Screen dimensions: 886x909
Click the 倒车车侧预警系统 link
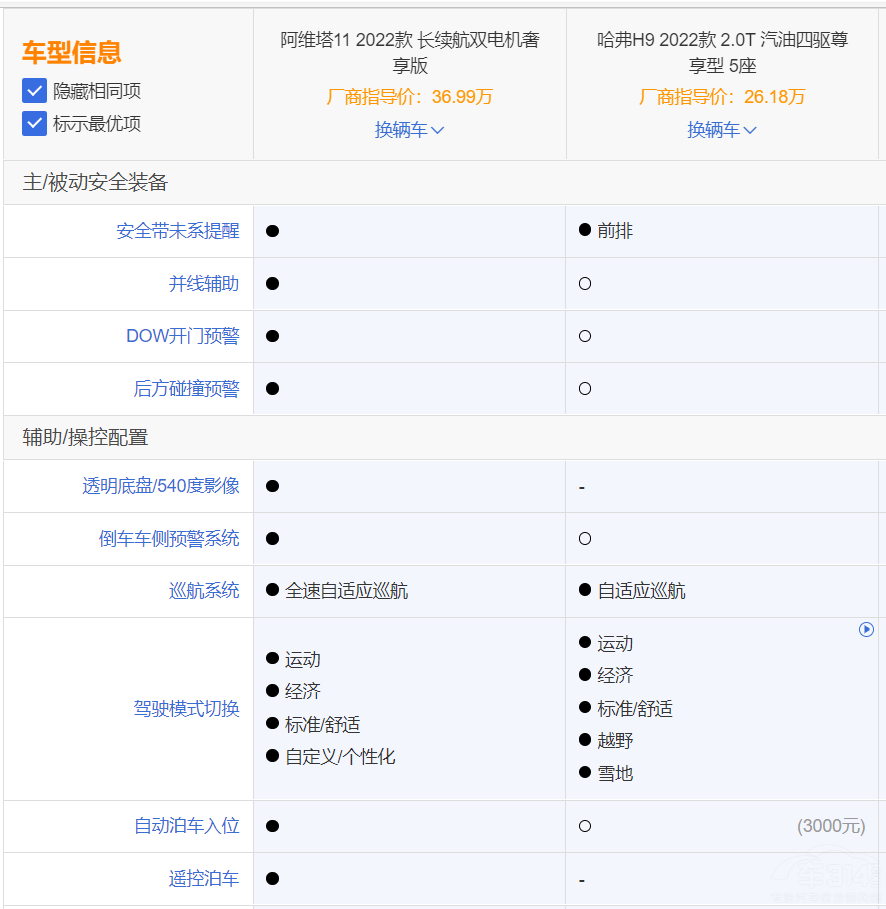[169, 539]
